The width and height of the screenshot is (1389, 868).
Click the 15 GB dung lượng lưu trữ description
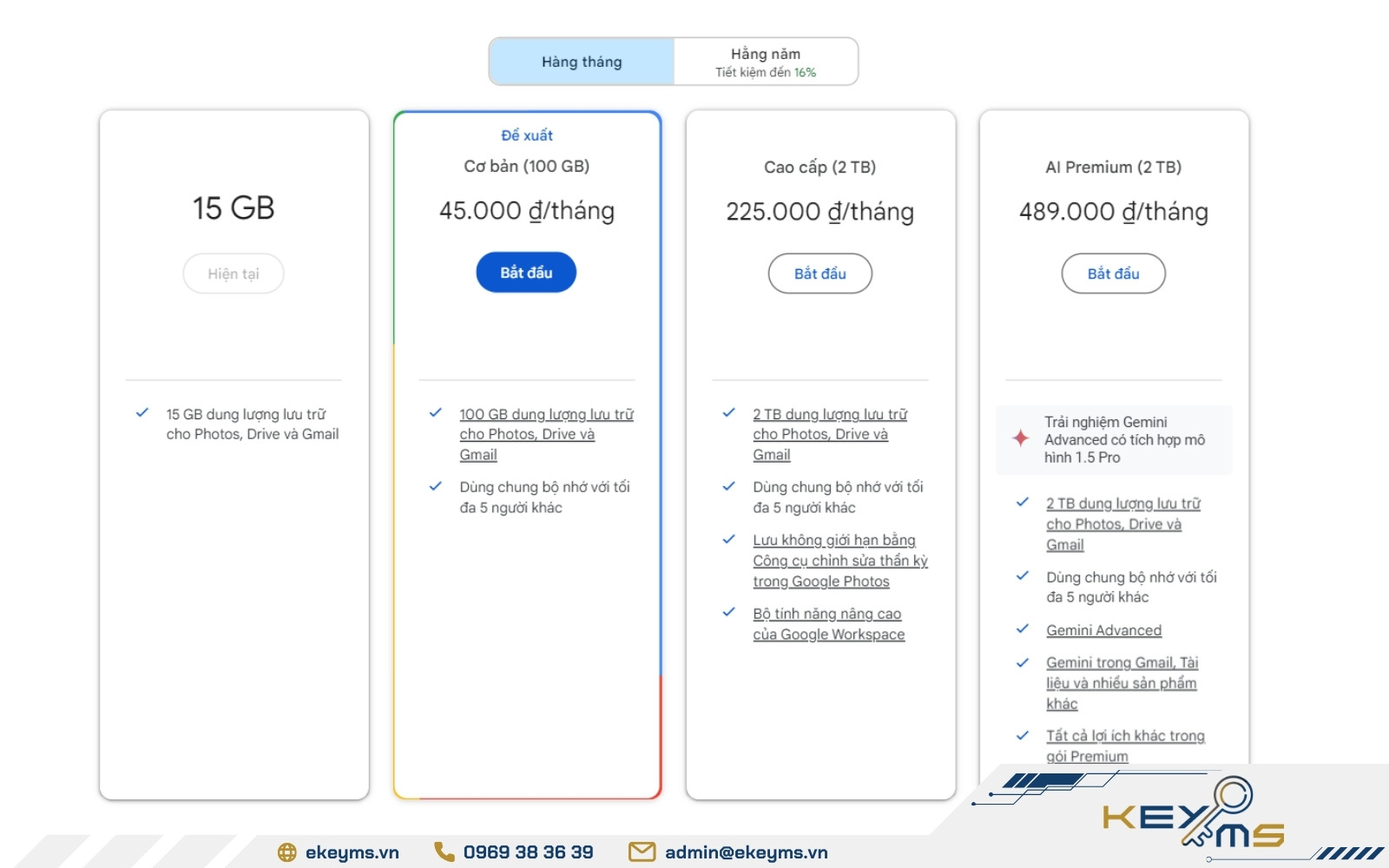click(x=252, y=424)
